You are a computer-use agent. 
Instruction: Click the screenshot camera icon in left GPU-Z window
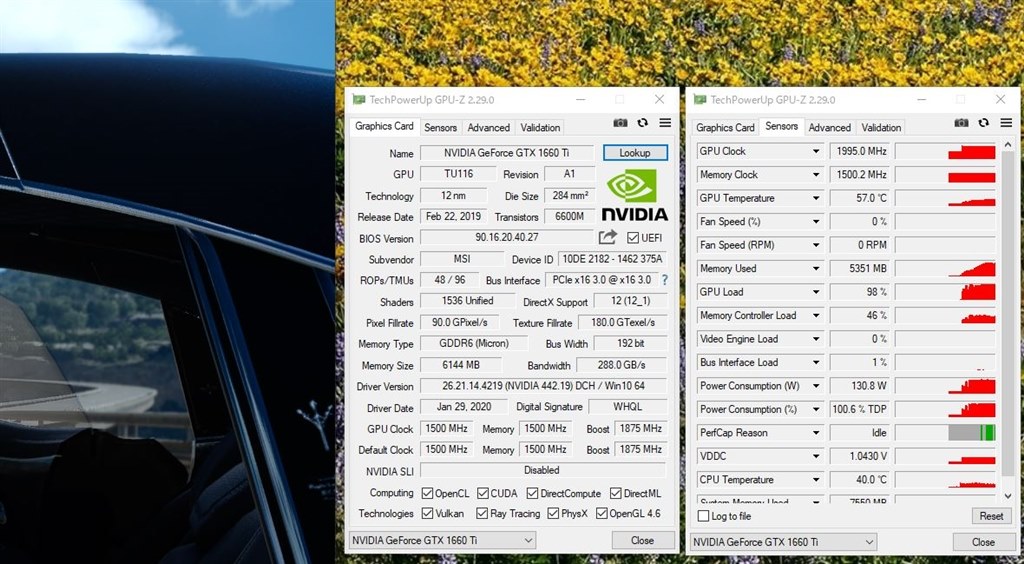(620, 123)
